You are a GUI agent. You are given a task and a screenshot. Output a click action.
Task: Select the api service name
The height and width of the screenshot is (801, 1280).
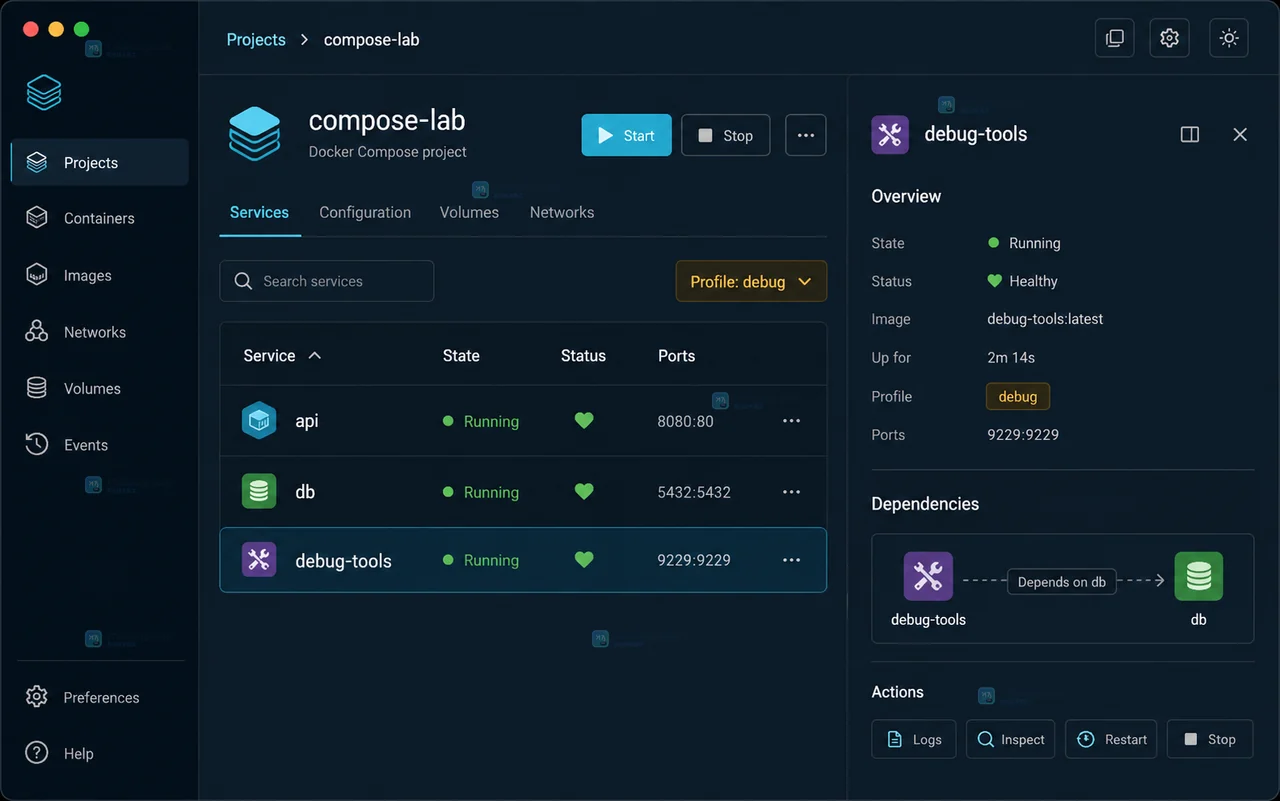coord(307,421)
